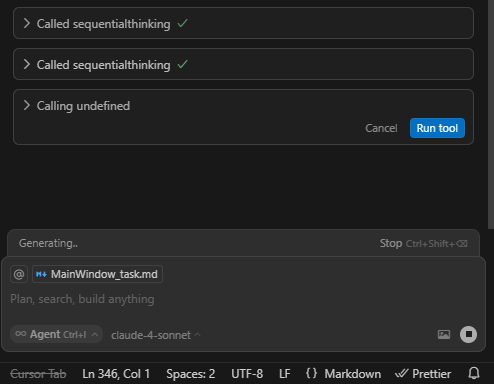The width and height of the screenshot is (494, 384).
Task: Click the Prettier double-check status icon
Action: [401, 374]
